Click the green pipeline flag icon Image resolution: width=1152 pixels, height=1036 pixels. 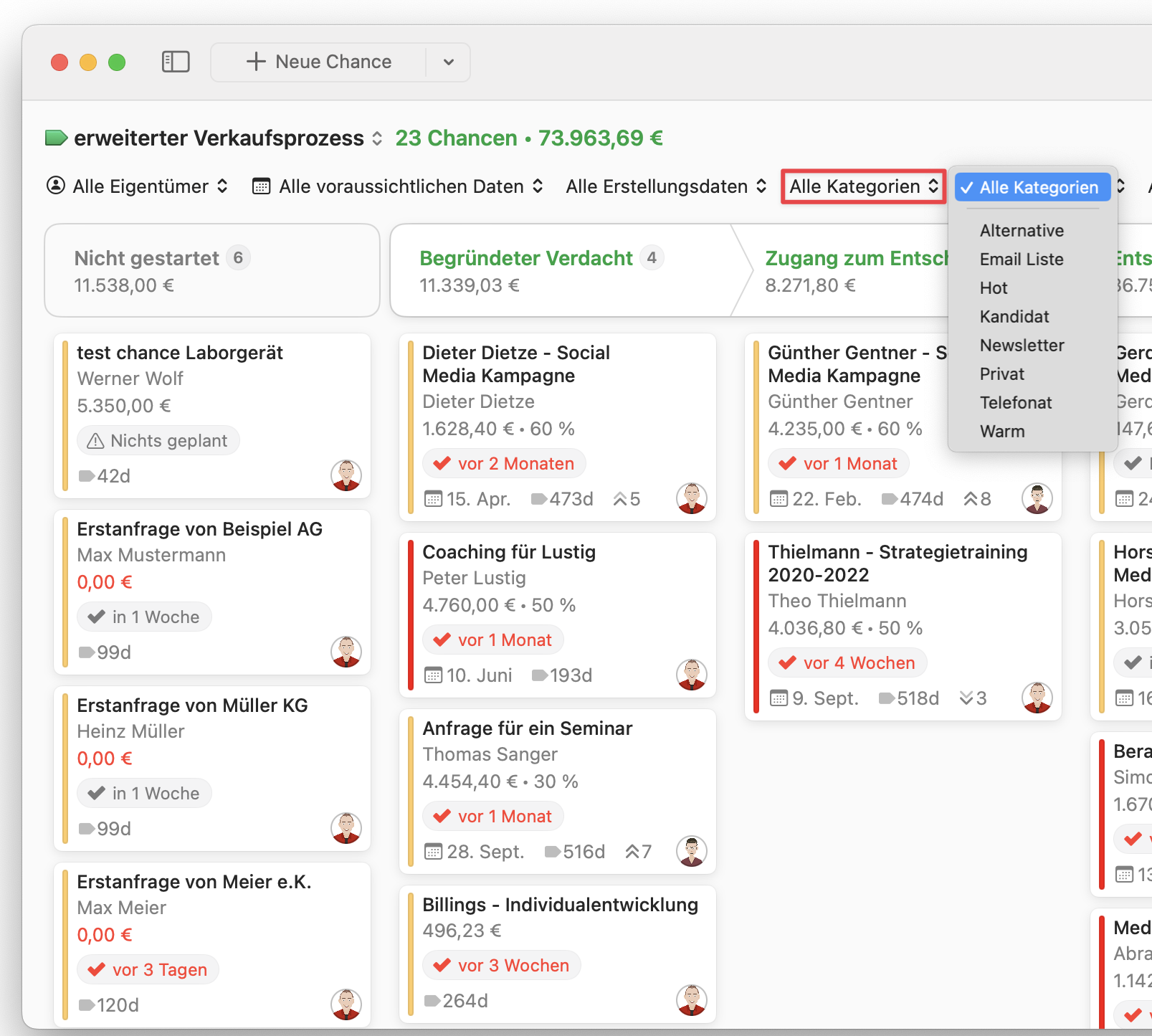tap(54, 138)
